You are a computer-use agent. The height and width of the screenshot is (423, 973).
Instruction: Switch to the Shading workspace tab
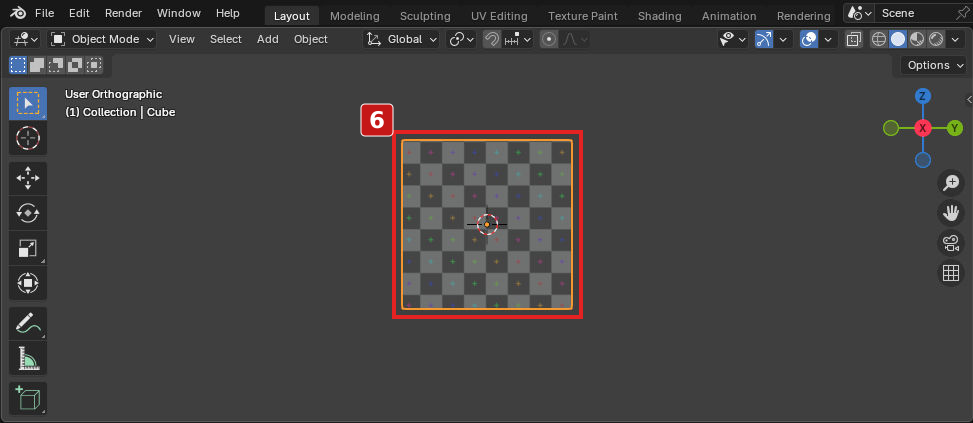point(660,16)
